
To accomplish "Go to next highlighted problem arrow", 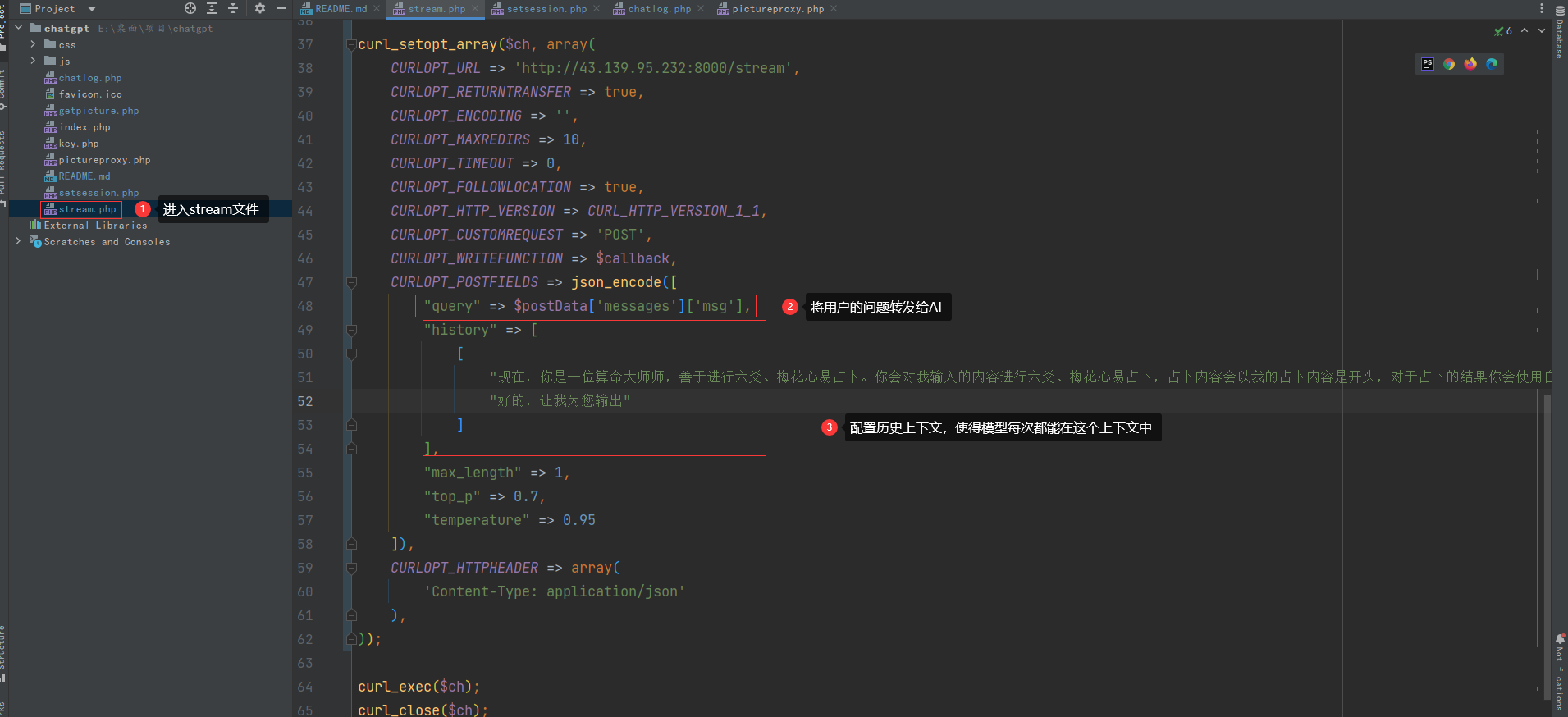I will coord(1542,30).
